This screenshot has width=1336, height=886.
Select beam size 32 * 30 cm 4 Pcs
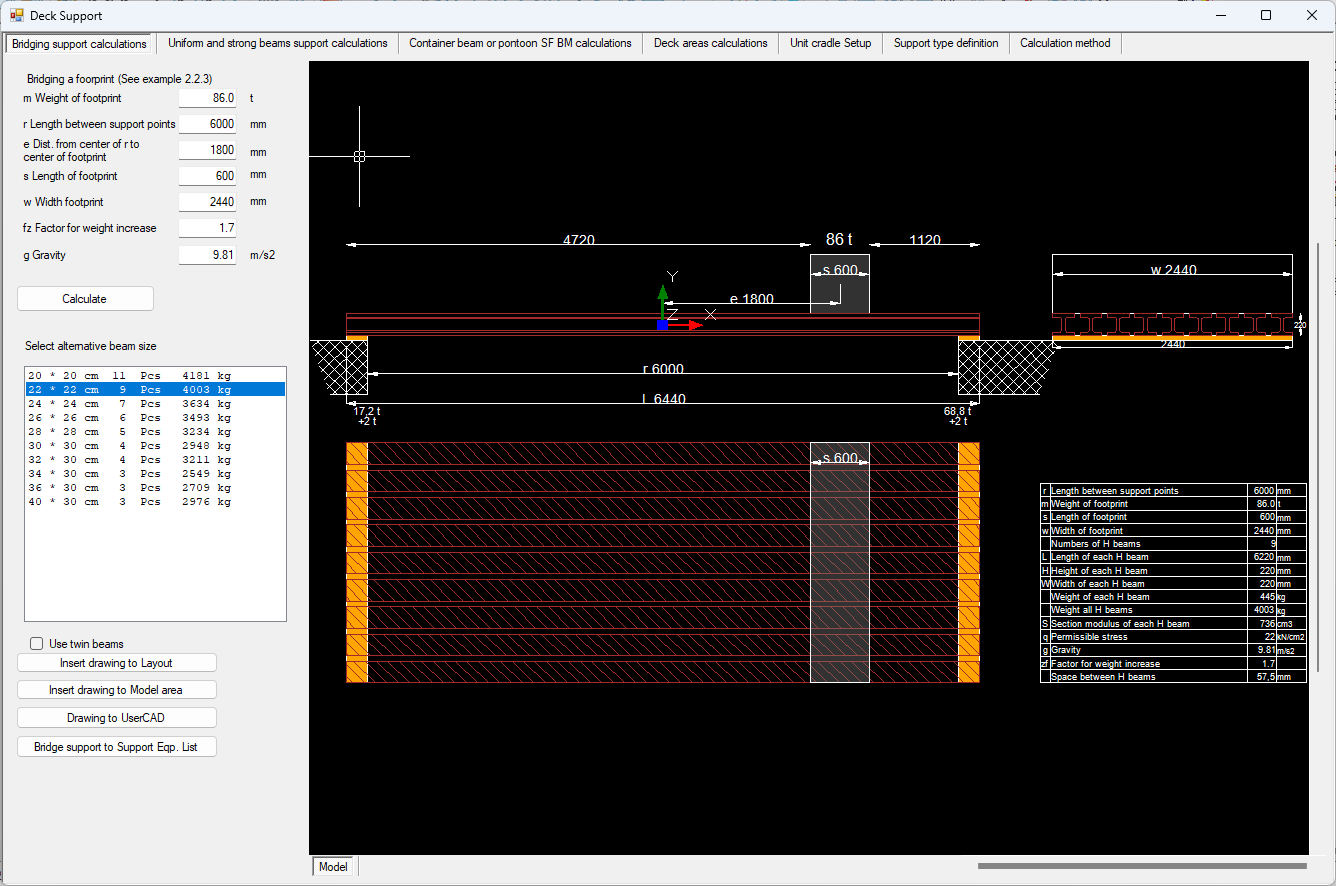[x=155, y=460]
